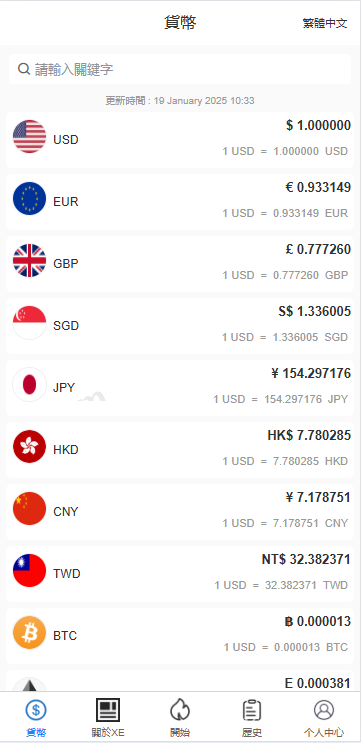Select the € 0.933149 EUR rate row
The image size is (361, 743).
[180, 202]
